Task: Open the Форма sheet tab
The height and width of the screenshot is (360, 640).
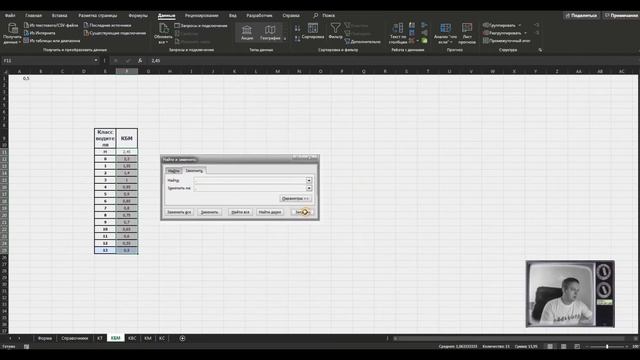Action: tap(44, 338)
